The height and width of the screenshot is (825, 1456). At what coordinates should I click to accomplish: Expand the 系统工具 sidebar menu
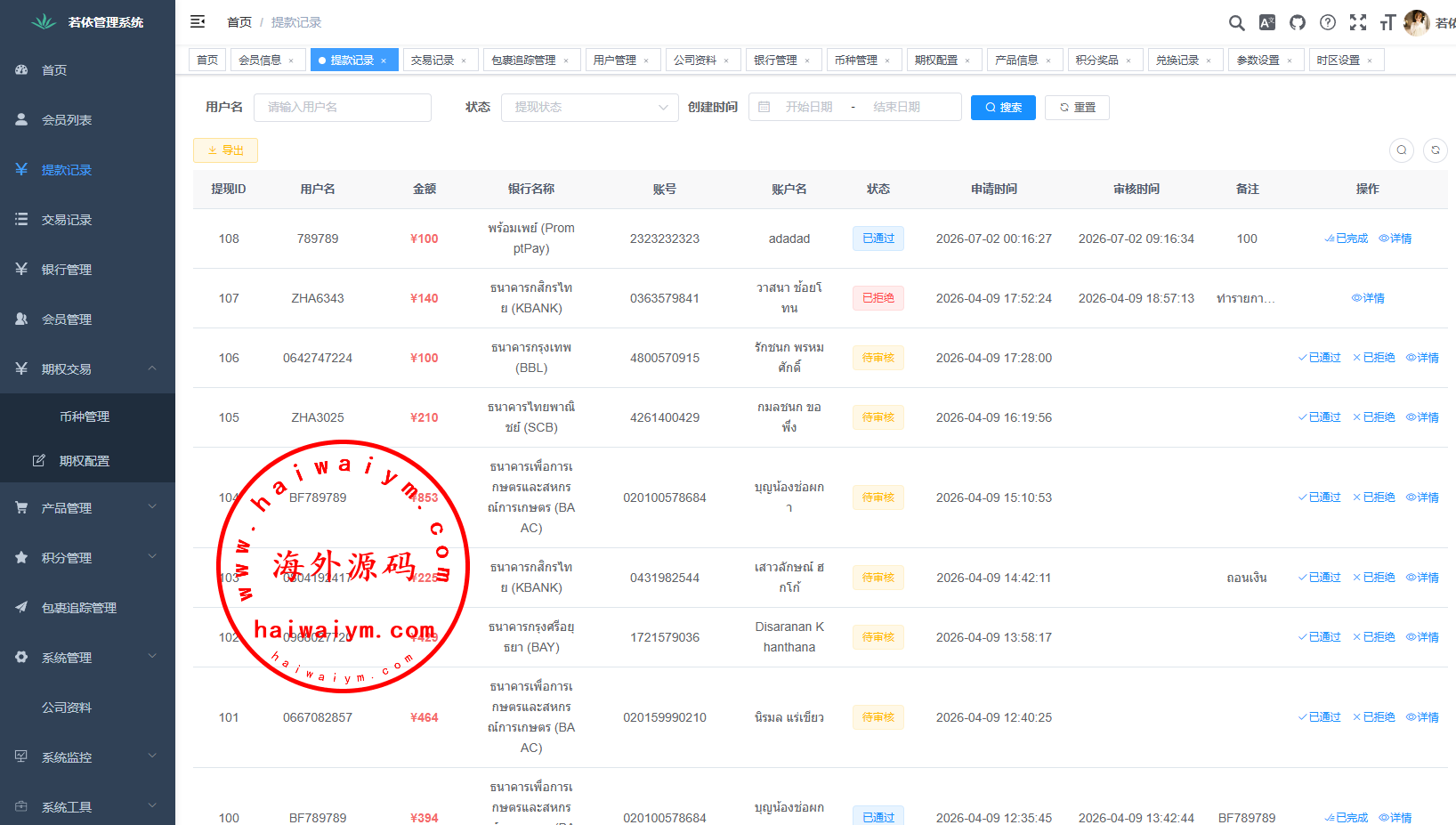click(x=87, y=805)
